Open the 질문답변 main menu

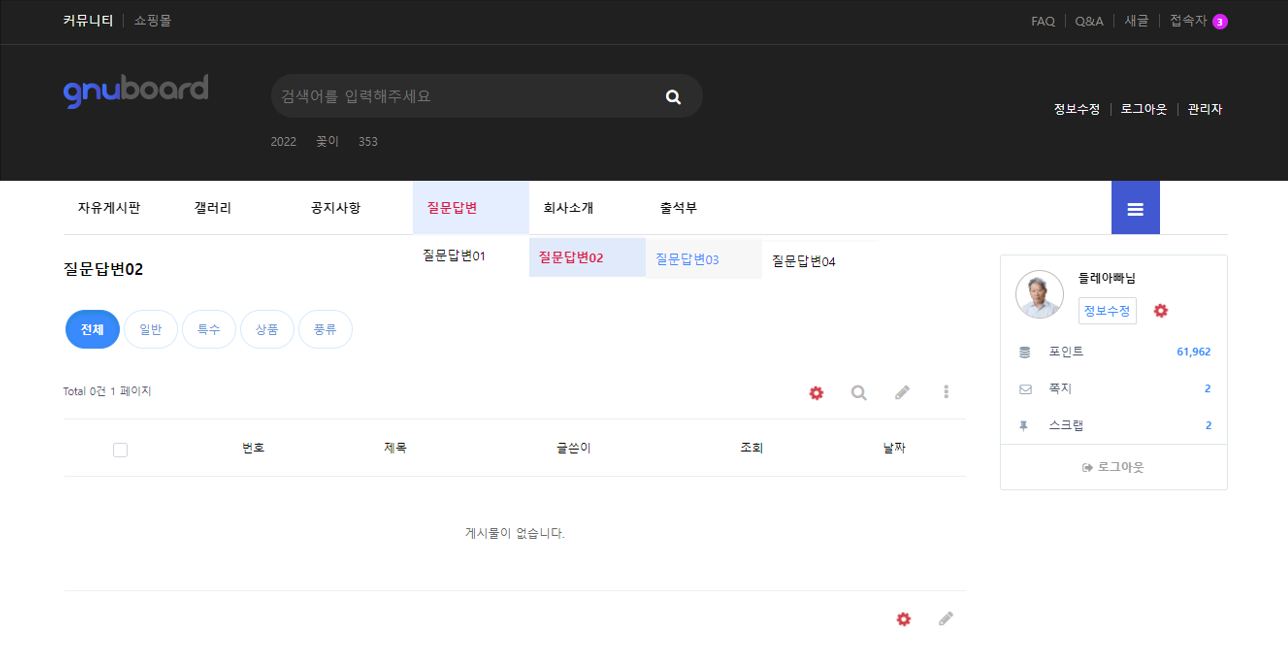452,208
